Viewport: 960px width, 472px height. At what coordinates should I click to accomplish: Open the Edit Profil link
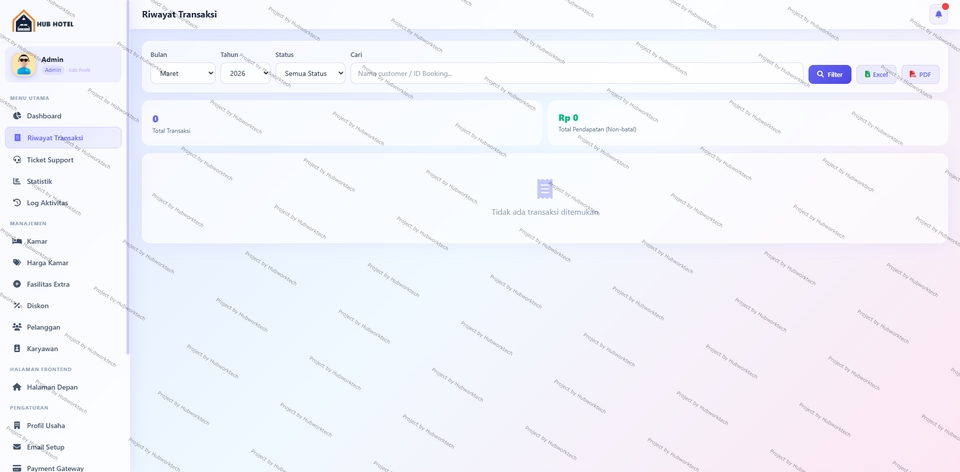(79, 70)
